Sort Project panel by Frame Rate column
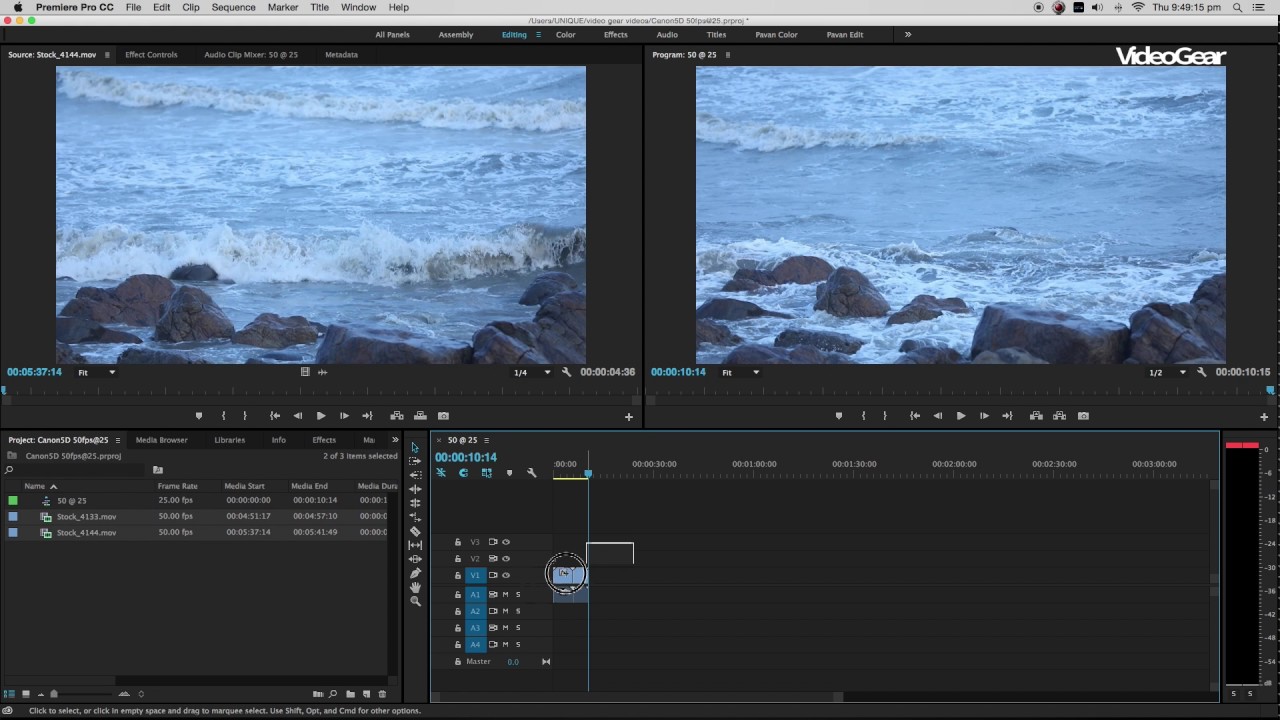The width and height of the screenshot is (1280, 720). tap(177, 486)
